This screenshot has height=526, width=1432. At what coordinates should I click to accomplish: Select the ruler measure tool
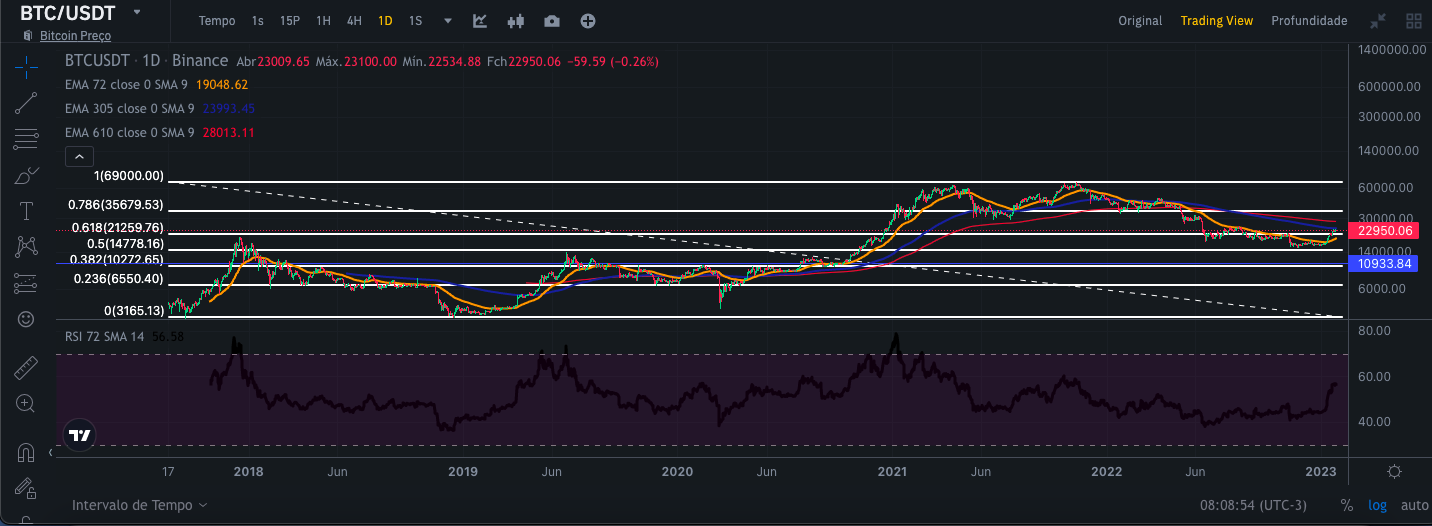[26, 367]
